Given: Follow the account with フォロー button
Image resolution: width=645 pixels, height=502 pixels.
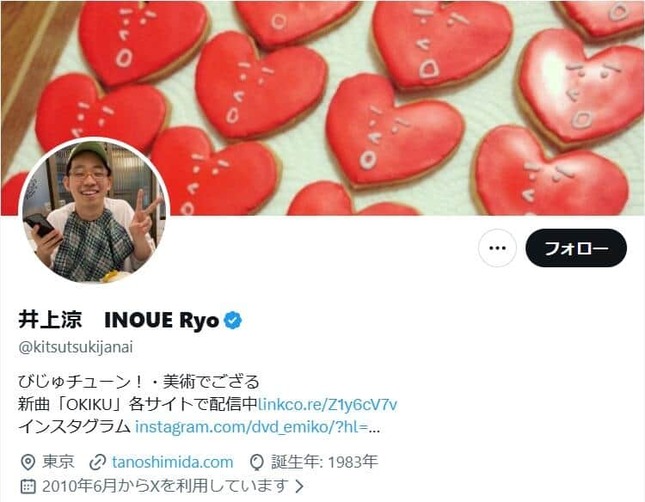Looking at the screenshot, I should click(x=576, y=248).
